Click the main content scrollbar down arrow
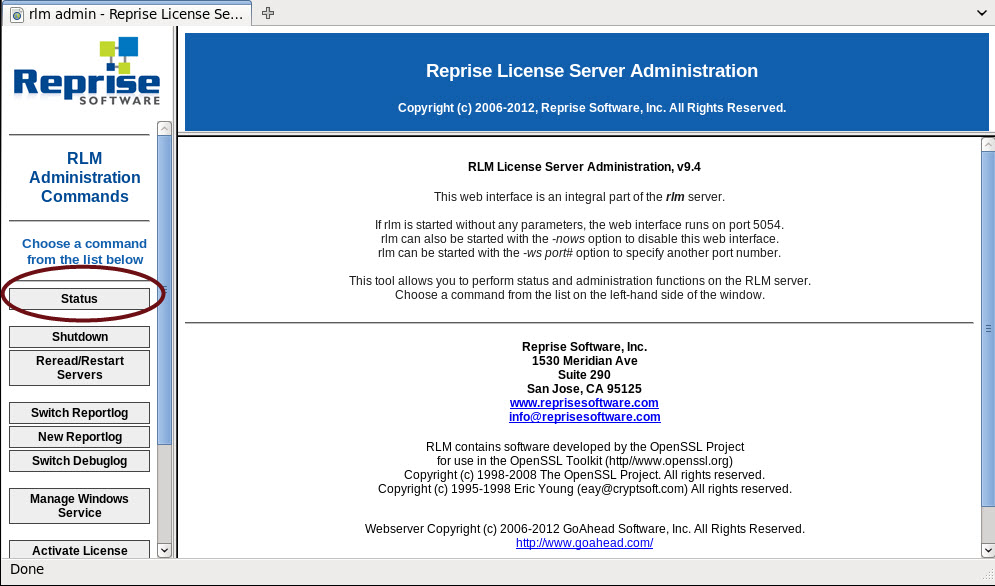Screen dimensions: 995x586 click(987, 549)
